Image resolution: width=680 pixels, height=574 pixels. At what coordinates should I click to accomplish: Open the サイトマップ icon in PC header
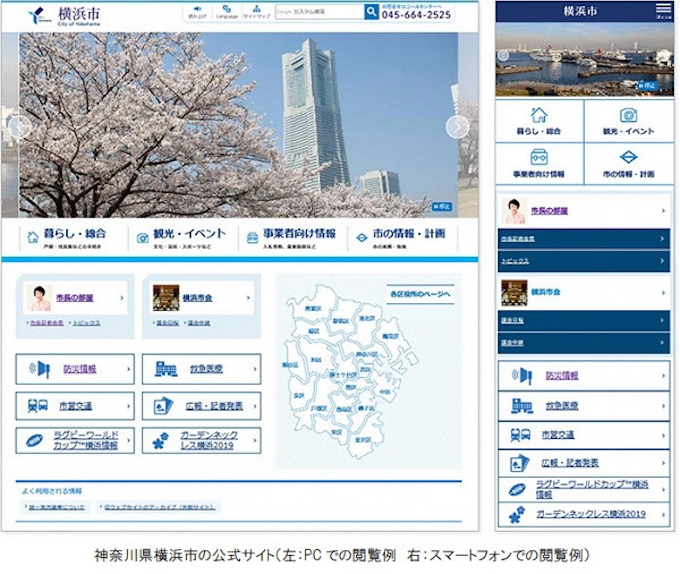coord(256,13)
